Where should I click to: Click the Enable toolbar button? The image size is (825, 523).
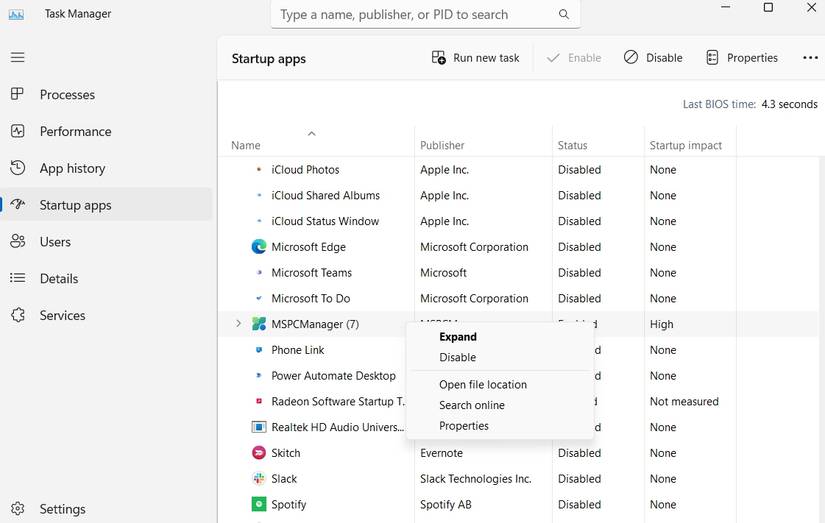pos(574,57)
